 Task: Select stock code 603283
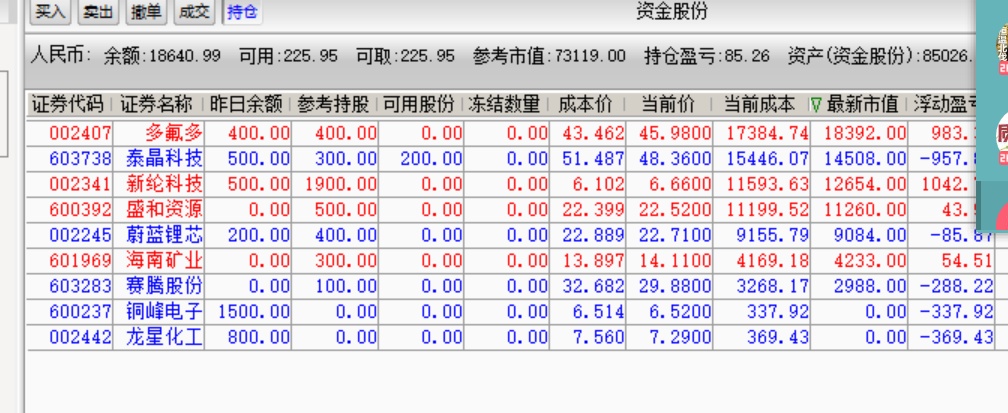pos(80,286)
